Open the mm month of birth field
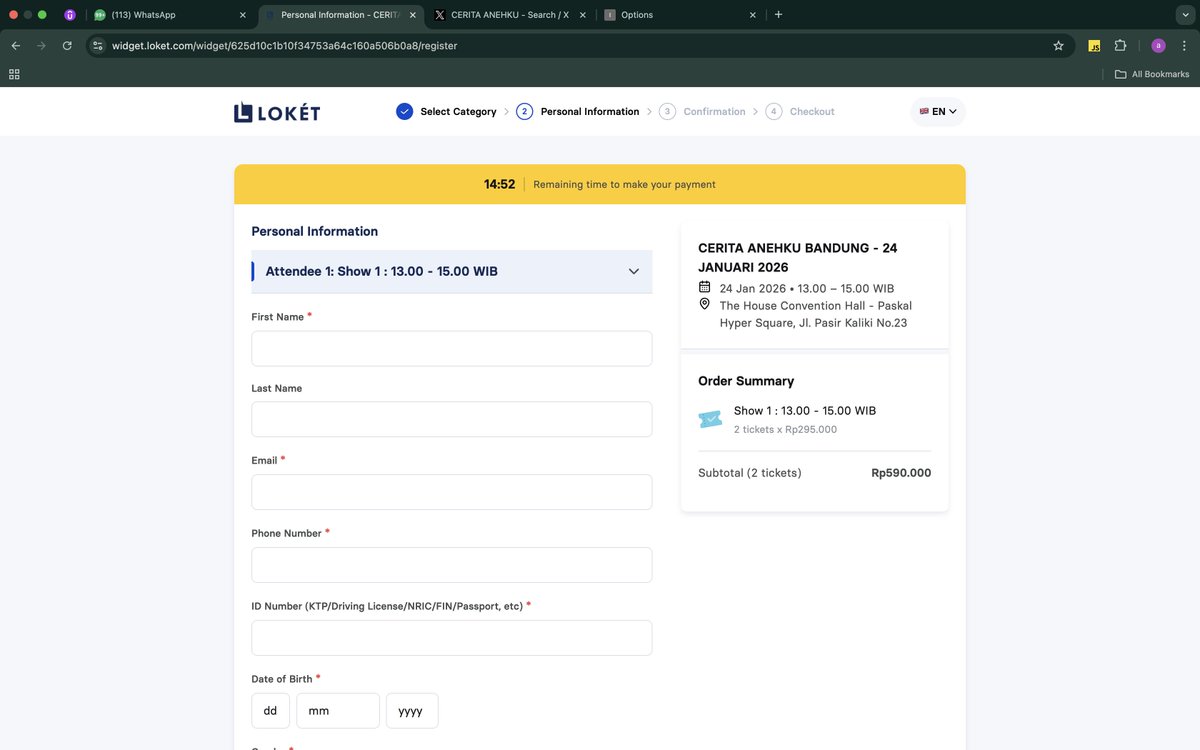1200x750 pixels. pos(338,711)
